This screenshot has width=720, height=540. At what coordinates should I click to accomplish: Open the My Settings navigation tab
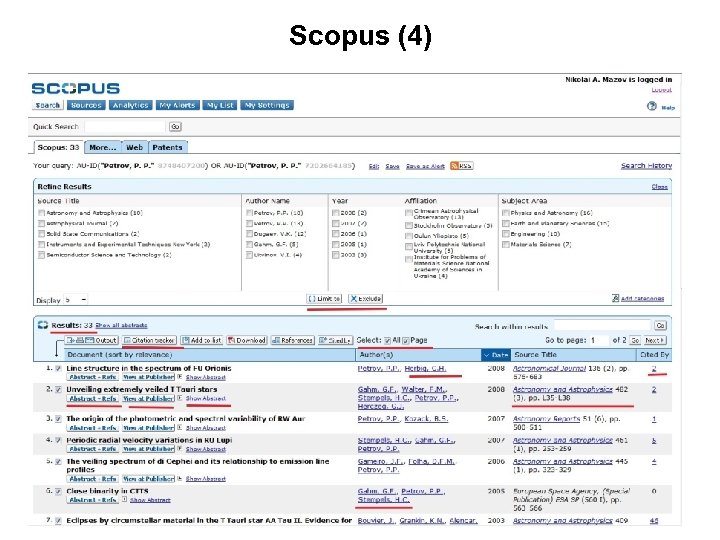pos(267,105)
